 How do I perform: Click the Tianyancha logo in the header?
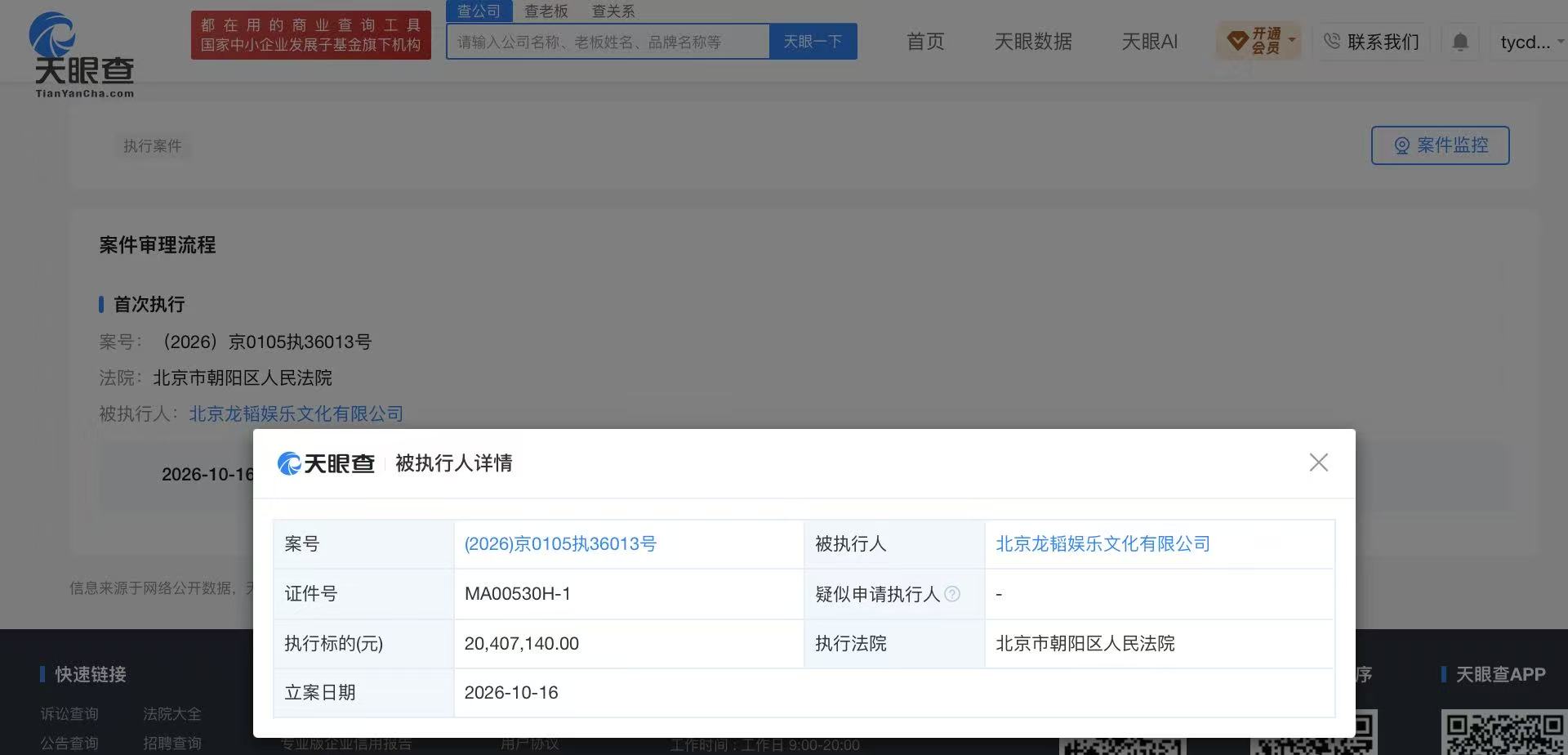coord(82,55)
